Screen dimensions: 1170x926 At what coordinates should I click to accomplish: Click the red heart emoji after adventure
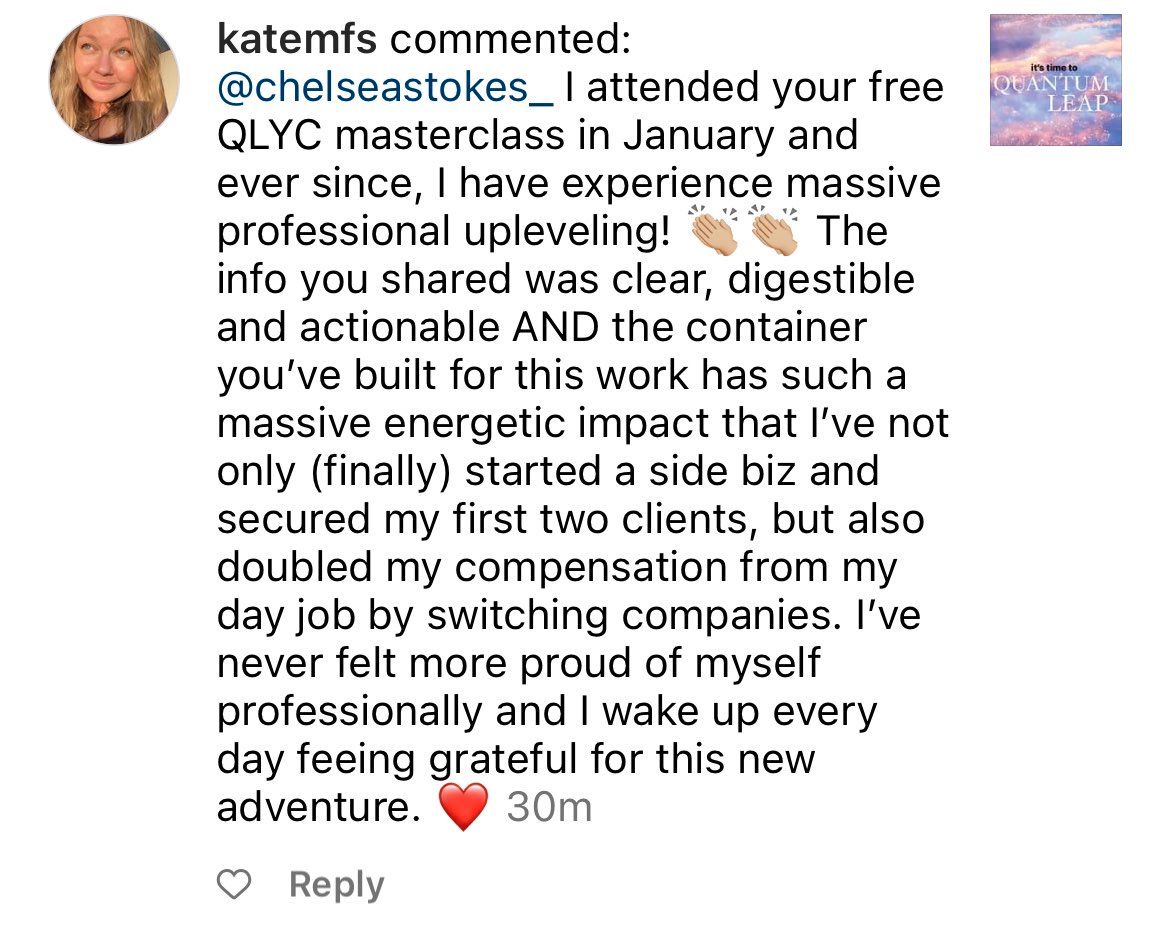point(463,807)
